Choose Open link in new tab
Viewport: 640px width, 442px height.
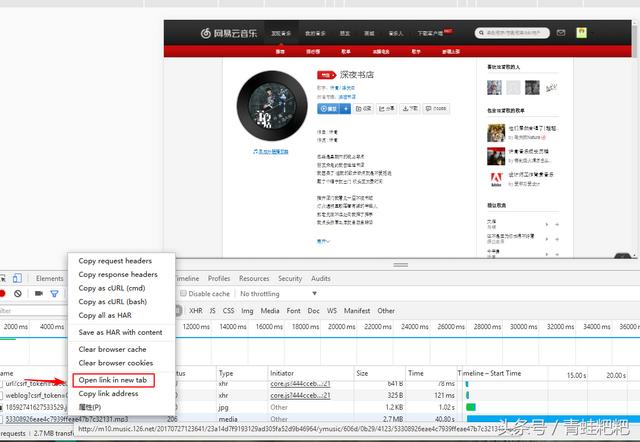point(113,380)
